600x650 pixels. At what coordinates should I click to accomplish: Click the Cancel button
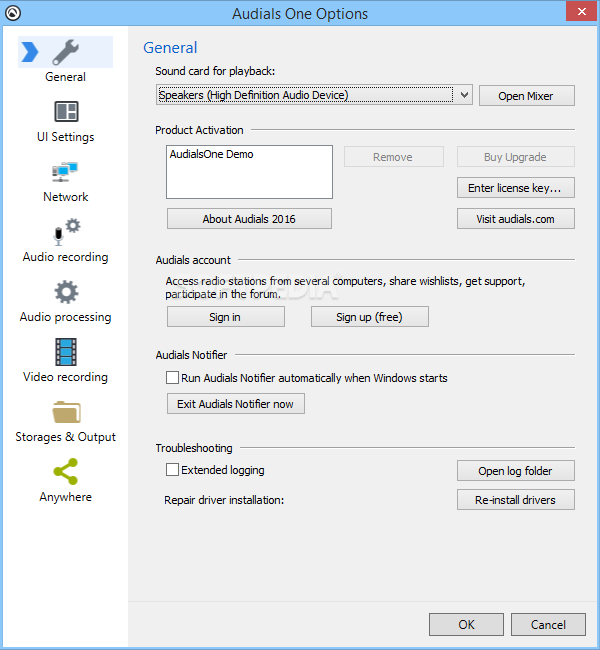548,624
